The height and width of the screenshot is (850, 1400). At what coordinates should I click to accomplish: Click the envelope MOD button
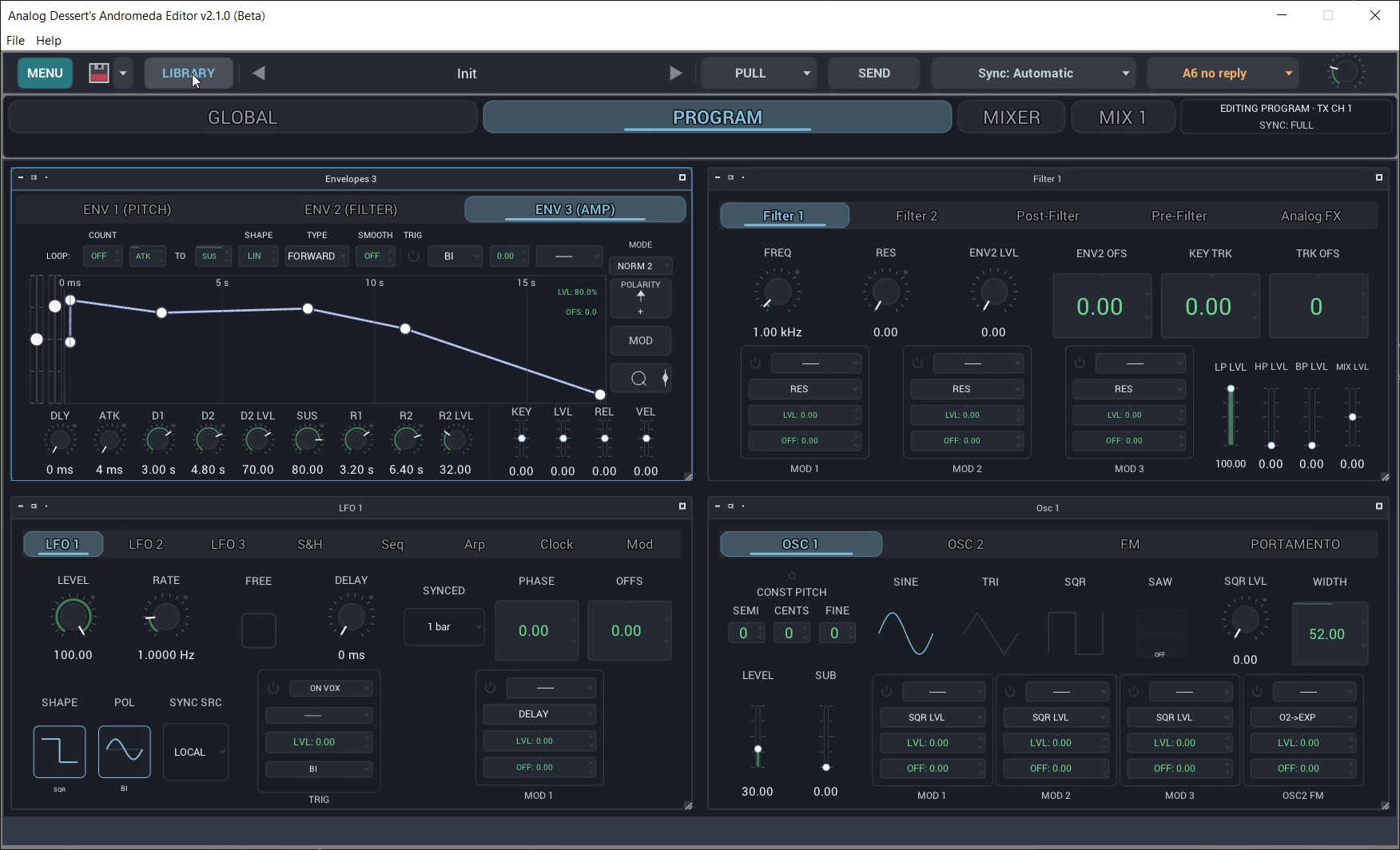(x=641, y=340)
